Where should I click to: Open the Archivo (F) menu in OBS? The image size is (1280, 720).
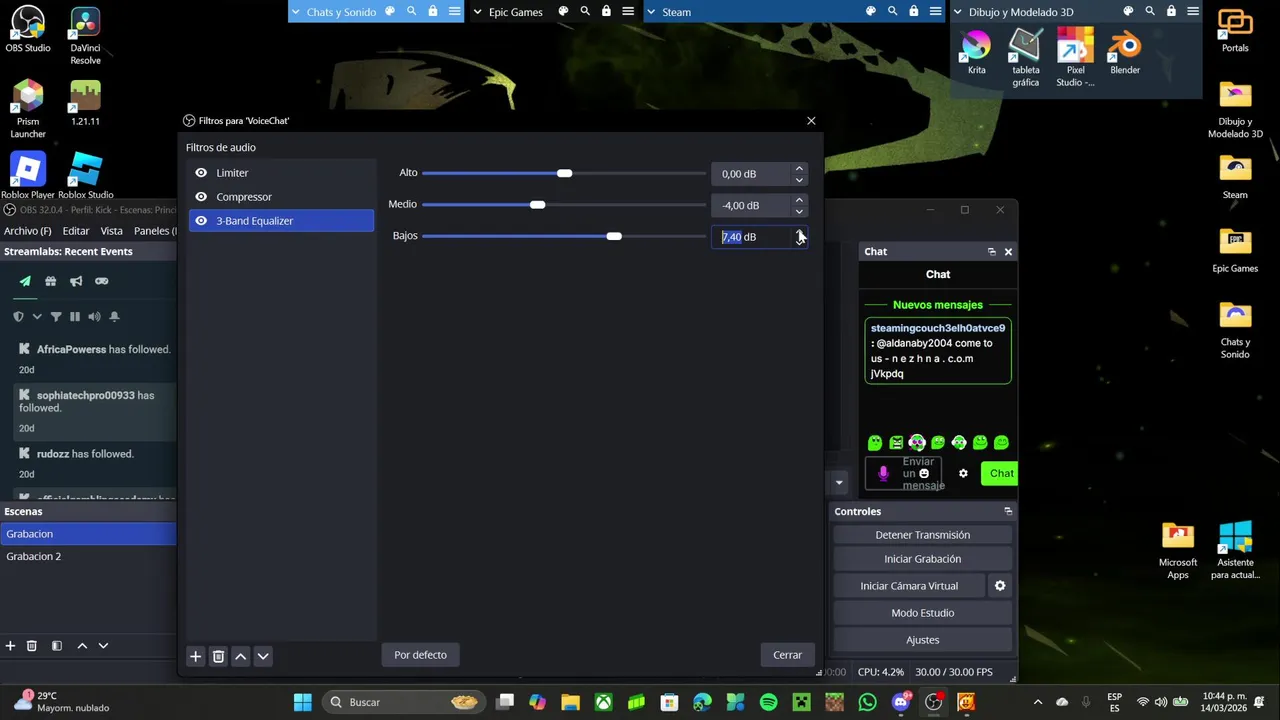[27, 231]
